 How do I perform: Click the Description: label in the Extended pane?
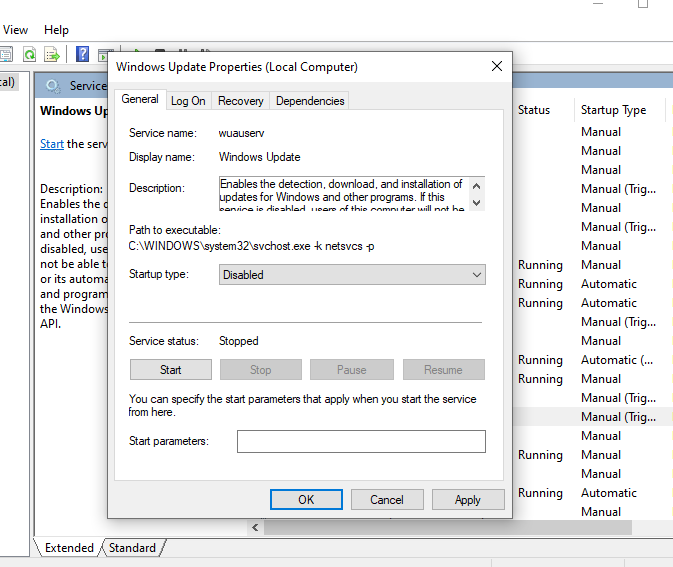point(71,189)
